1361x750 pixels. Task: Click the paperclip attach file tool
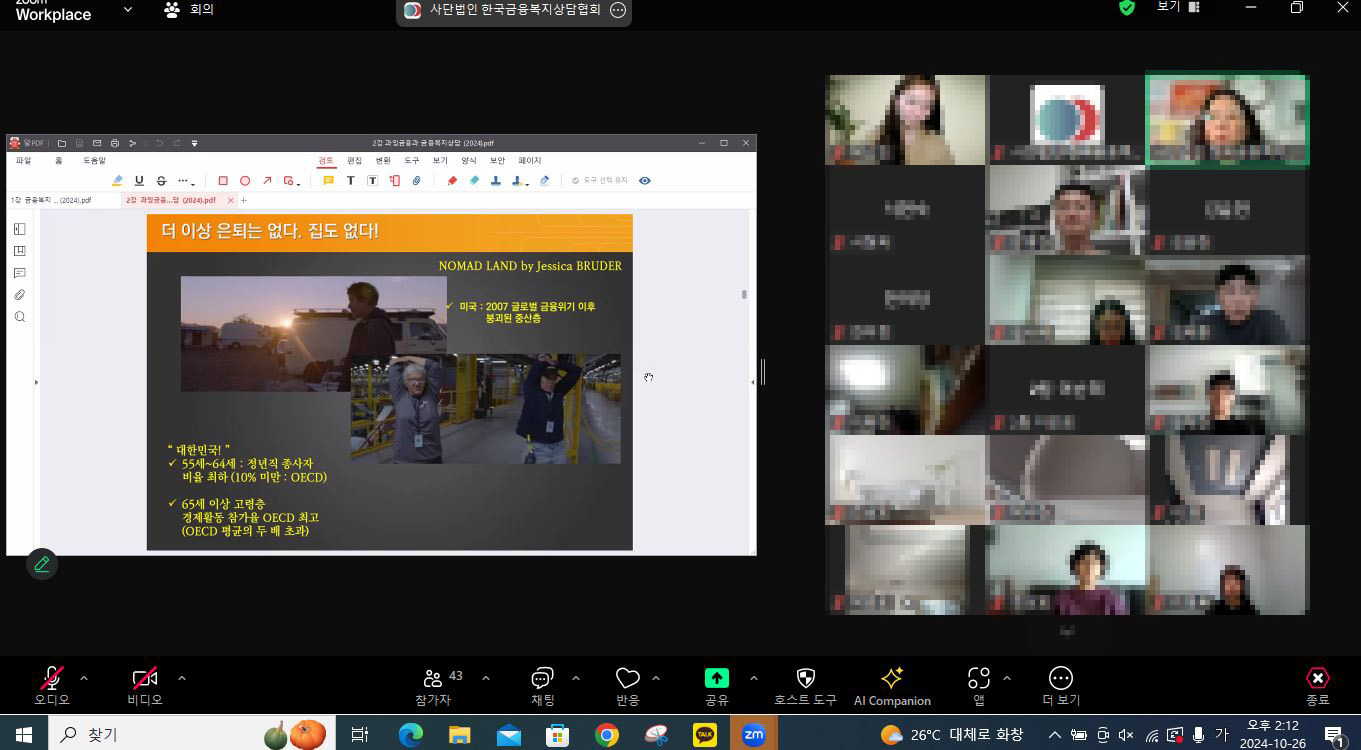click(416, 181)
